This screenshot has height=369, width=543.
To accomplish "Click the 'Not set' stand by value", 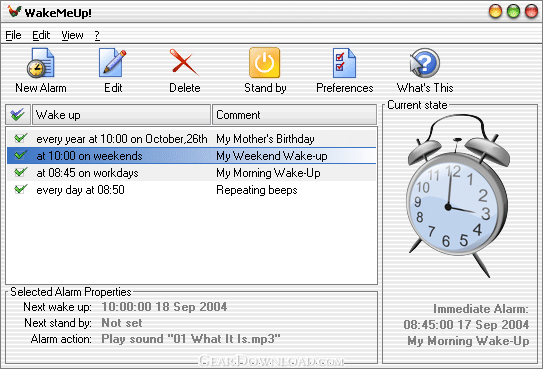I will pyautogui.click(x=122, y=323).
